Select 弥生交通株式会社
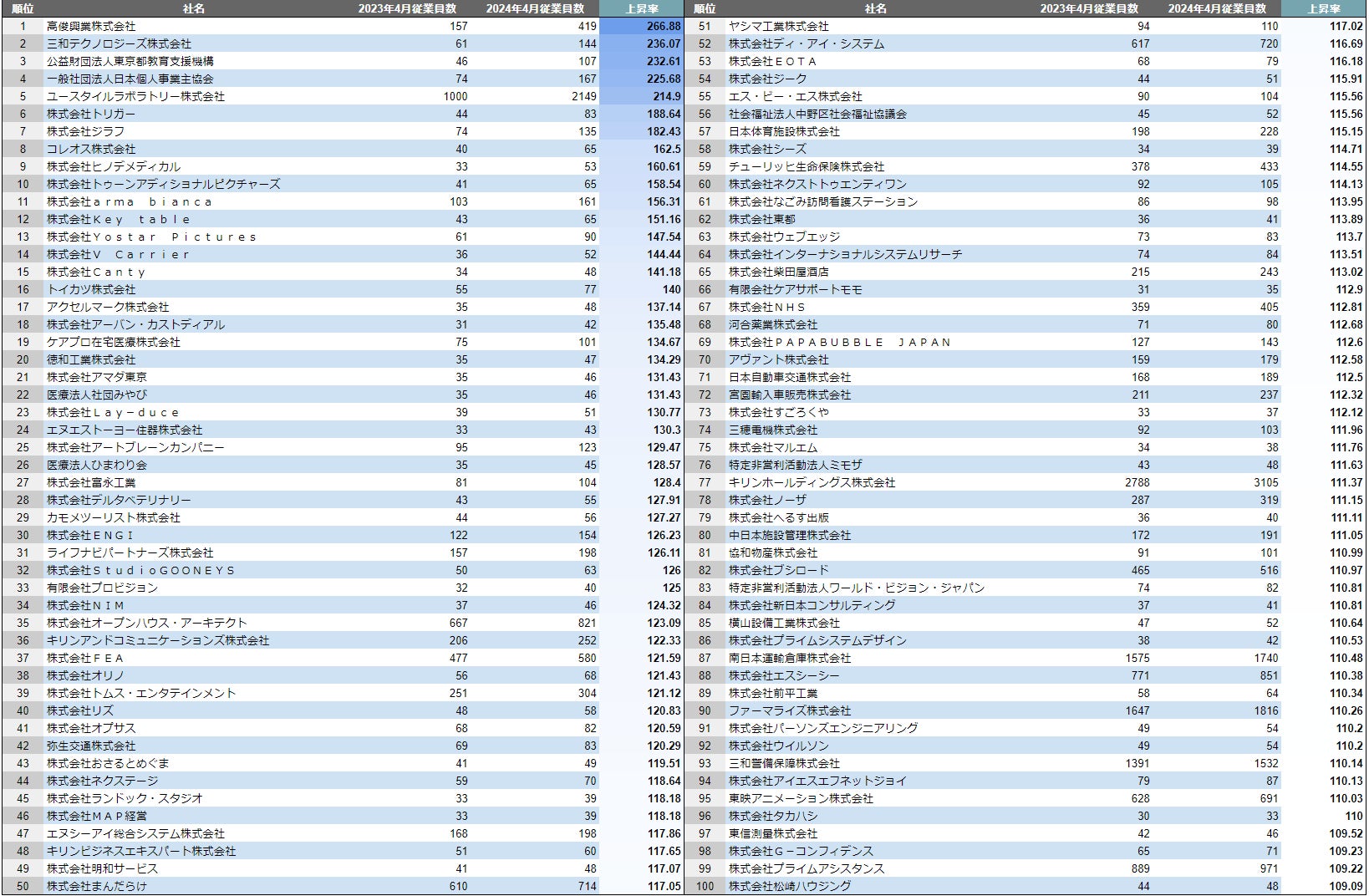This screenshot has width=1369, height=896. point(91,746)
